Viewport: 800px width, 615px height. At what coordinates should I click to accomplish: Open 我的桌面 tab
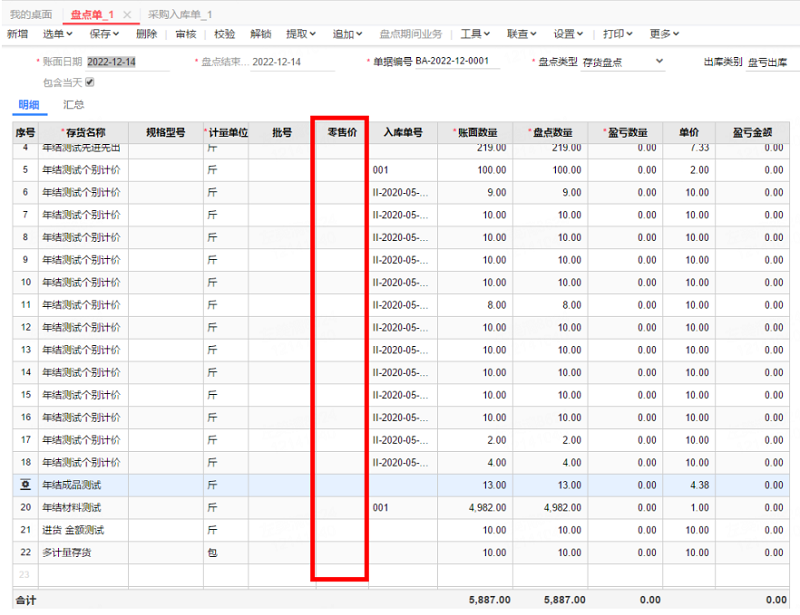[x=31, y=15]
